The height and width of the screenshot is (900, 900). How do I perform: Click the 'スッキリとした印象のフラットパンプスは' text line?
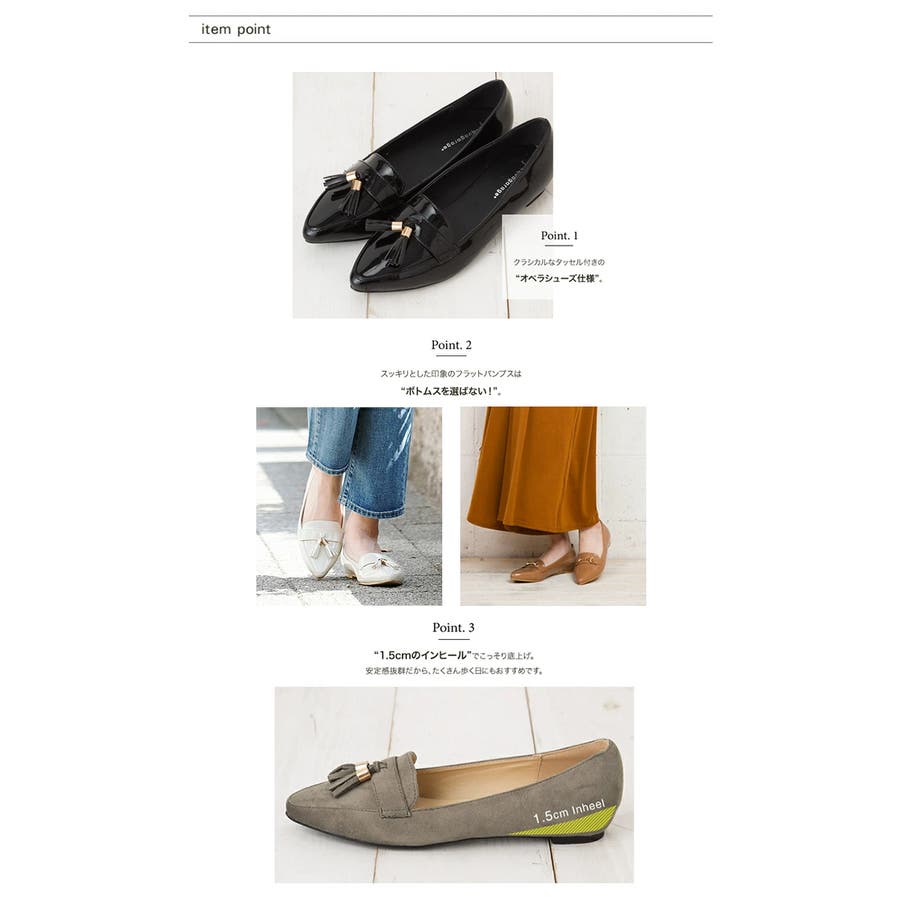pyautogui.click(x=451, y=374)
